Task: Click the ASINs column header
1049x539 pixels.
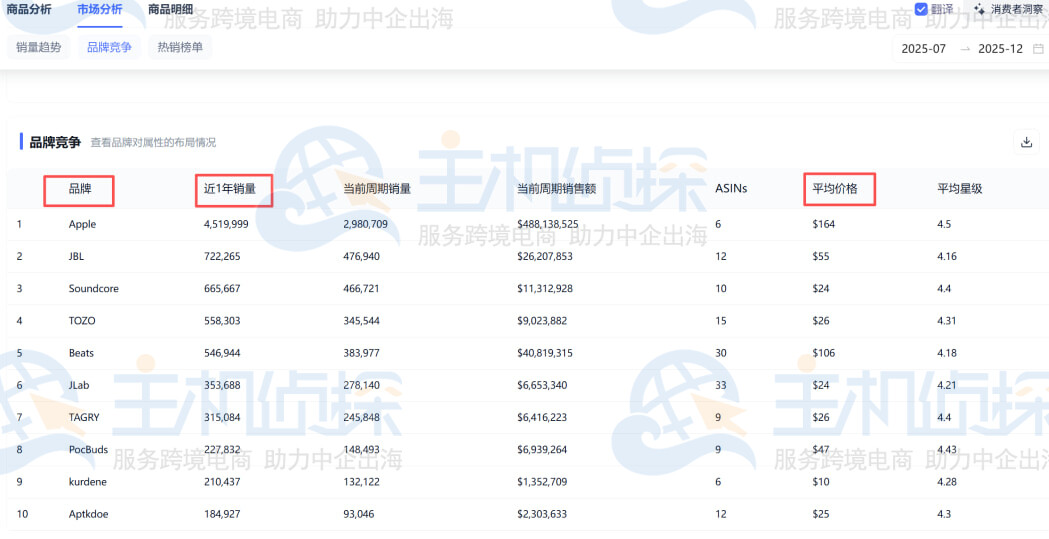Action: click(731, 189)
